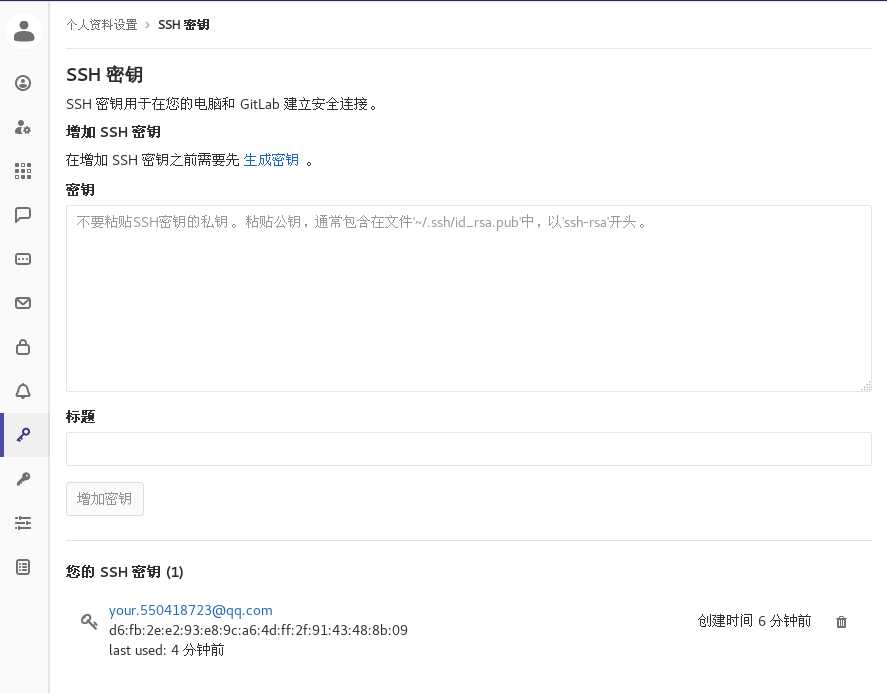887x693 pixels.
Task: Open the Profile settings sidebar icon
Action: (x=23, y=83)
